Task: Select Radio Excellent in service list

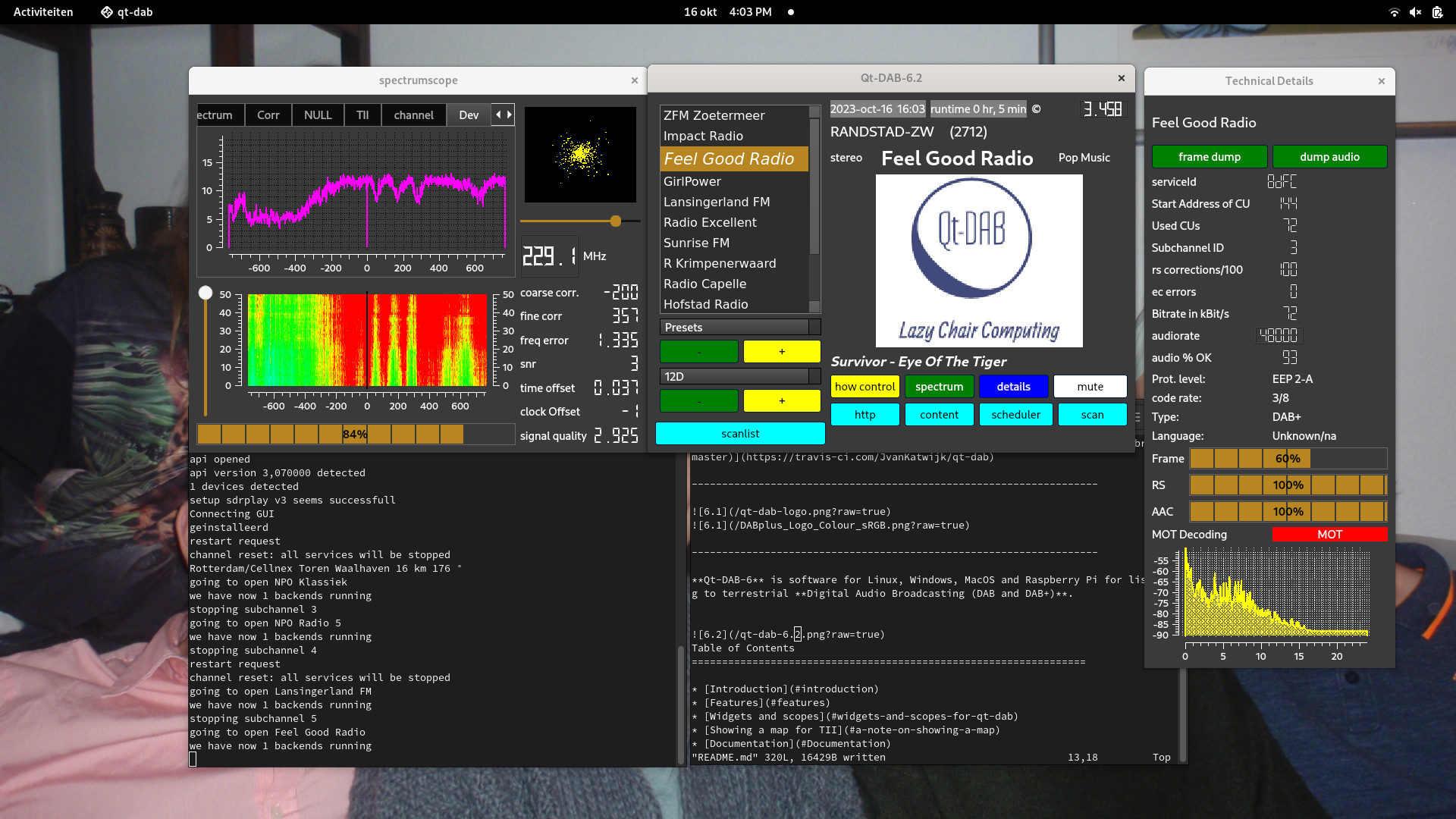Action: coord(734,222)
